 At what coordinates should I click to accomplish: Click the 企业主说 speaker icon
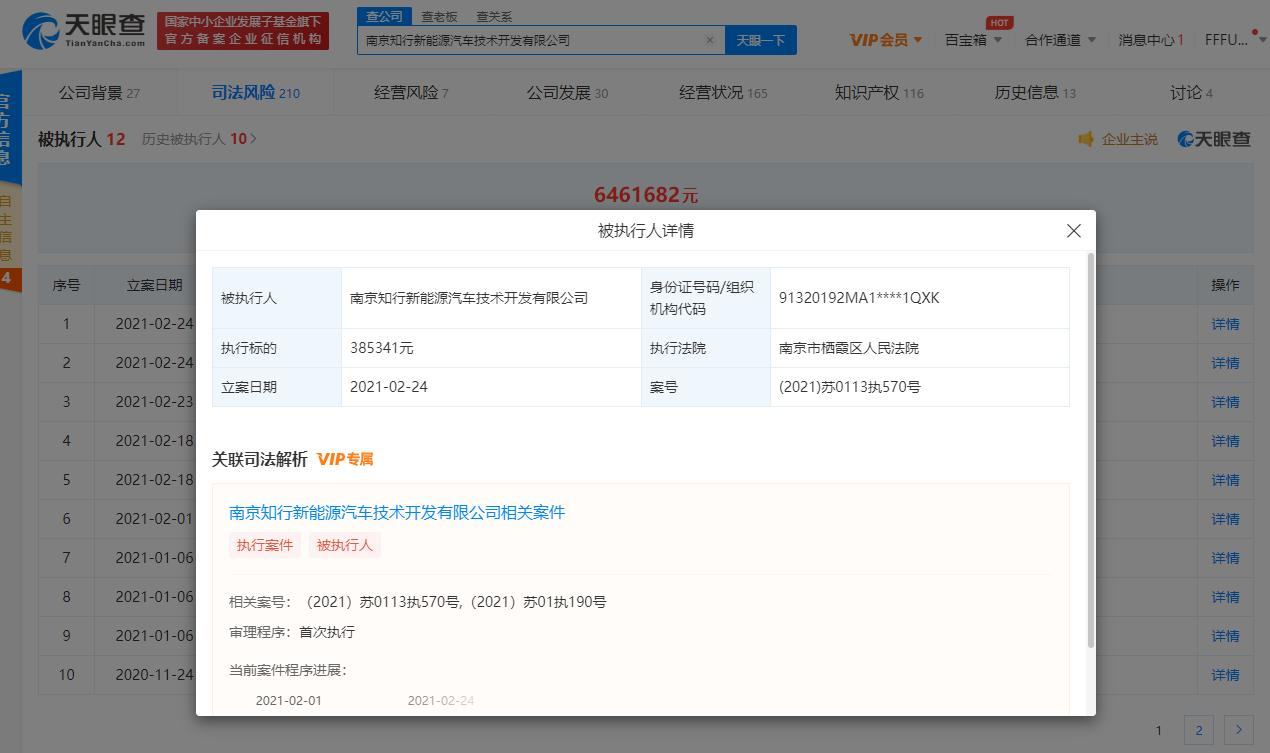point(1086,139)
